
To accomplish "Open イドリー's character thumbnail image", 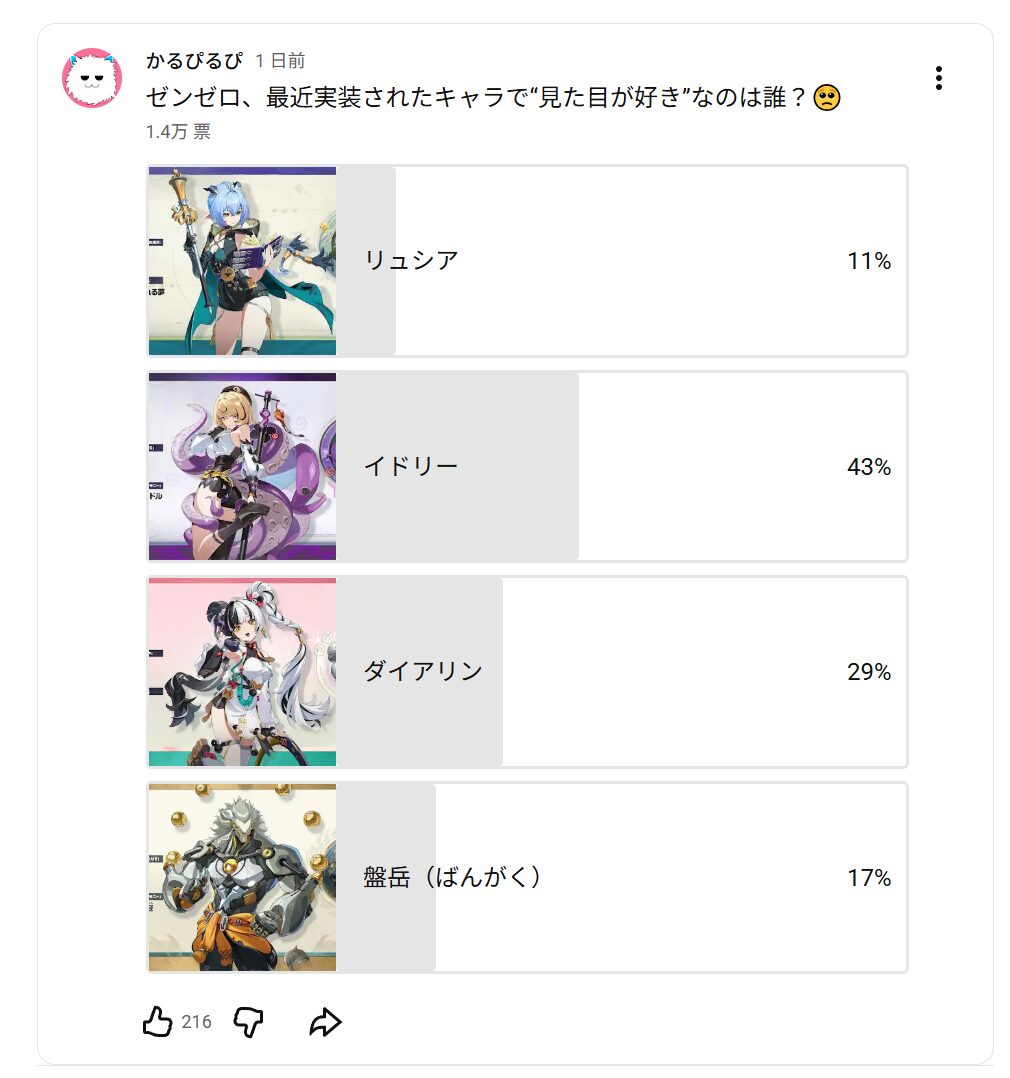I will point(241,466).
